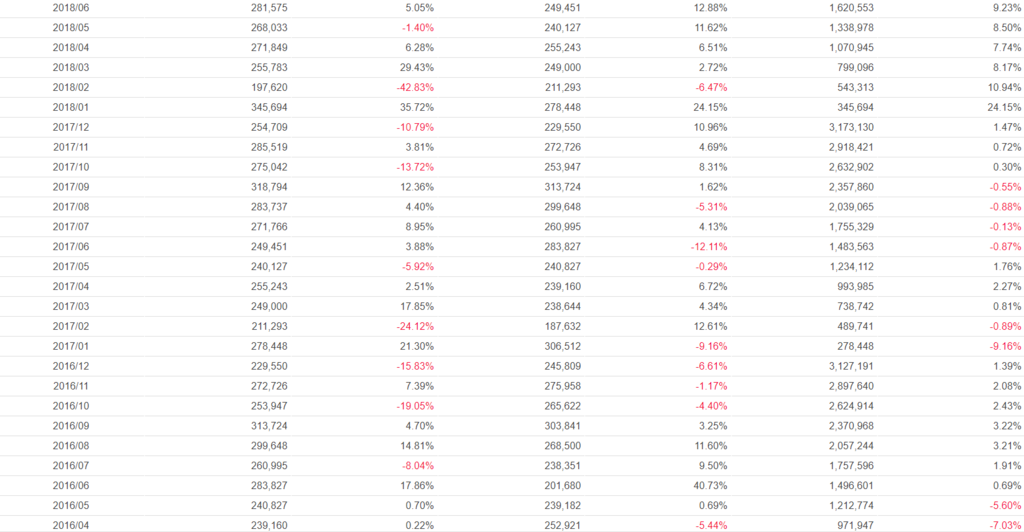The width and height of the screenshot is (1024, 532).
Task: Click the 2017/02 row date
Action: 71,326
